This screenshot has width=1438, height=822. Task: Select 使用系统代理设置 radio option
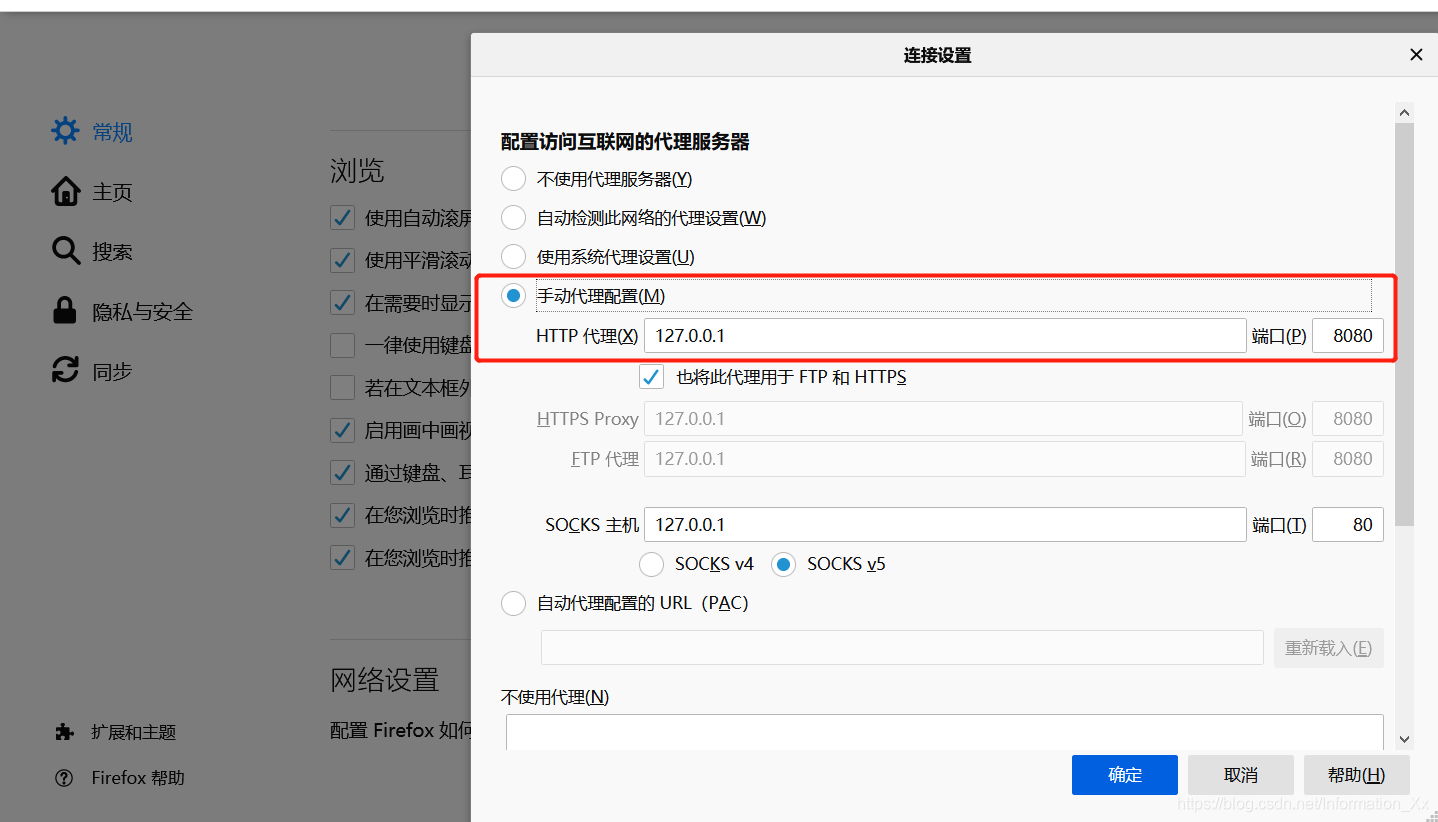[x=513, y=257]
